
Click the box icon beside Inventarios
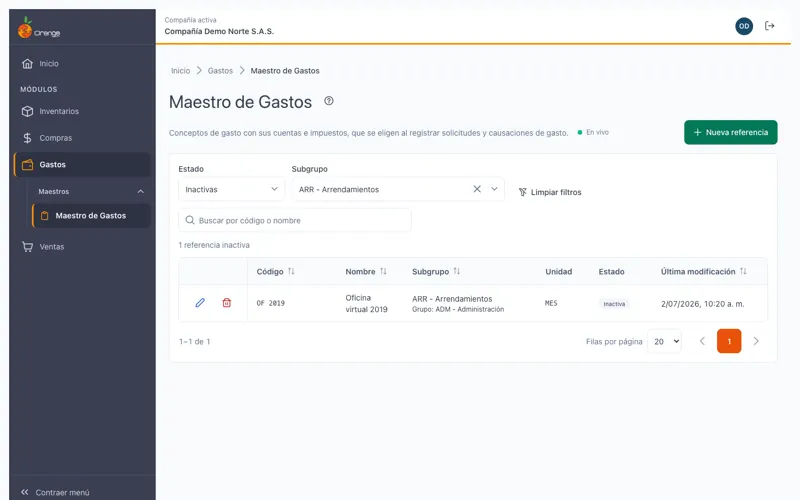pos(28,111)
